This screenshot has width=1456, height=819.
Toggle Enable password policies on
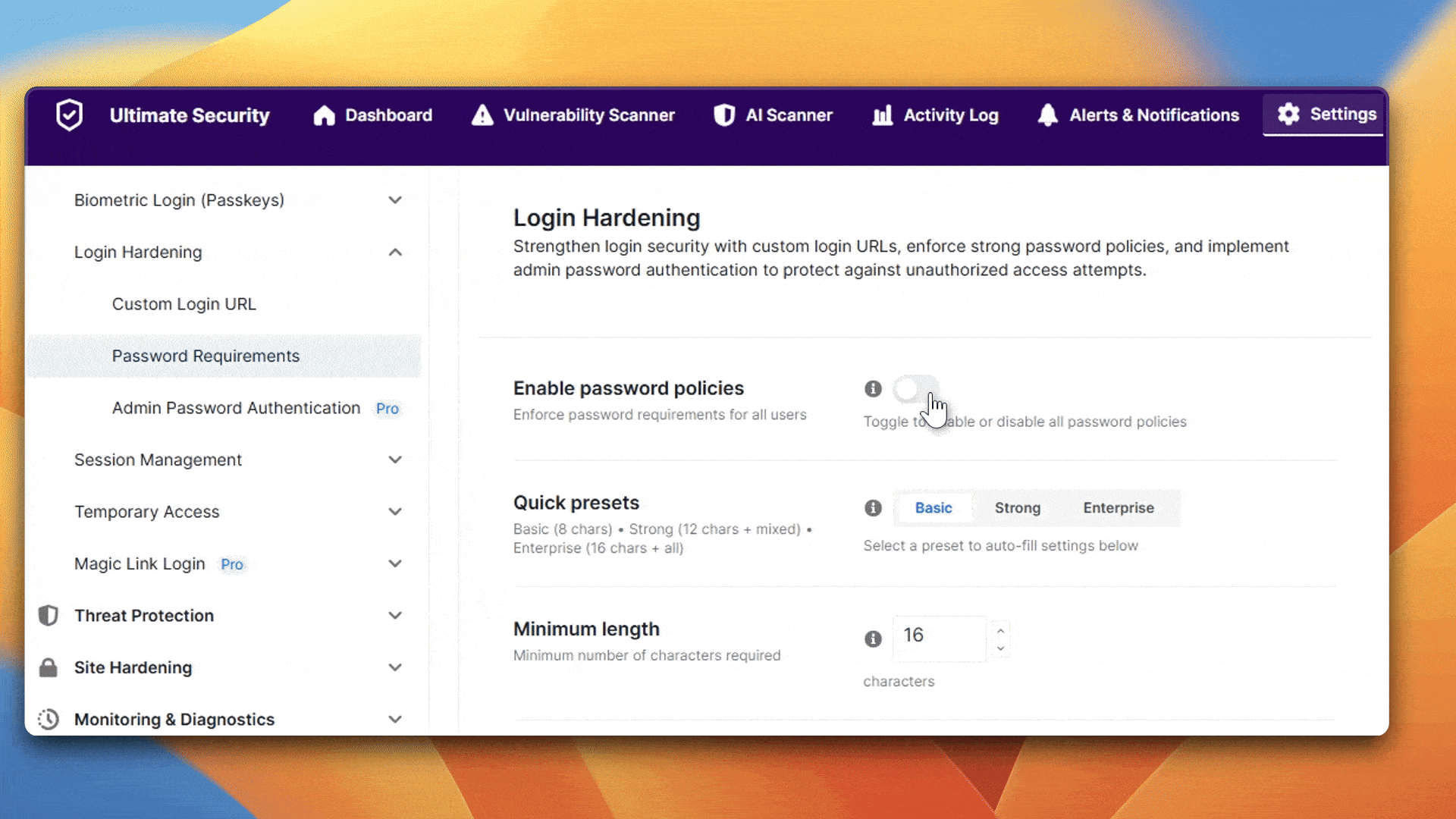(x=916, y=389)
